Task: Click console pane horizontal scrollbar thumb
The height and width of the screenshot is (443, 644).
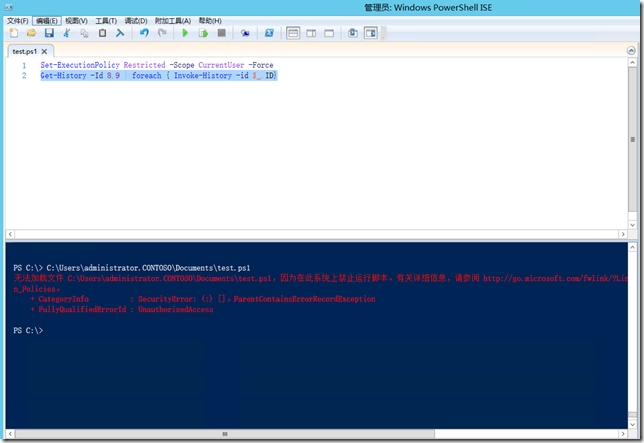Action: coord(225,434)
